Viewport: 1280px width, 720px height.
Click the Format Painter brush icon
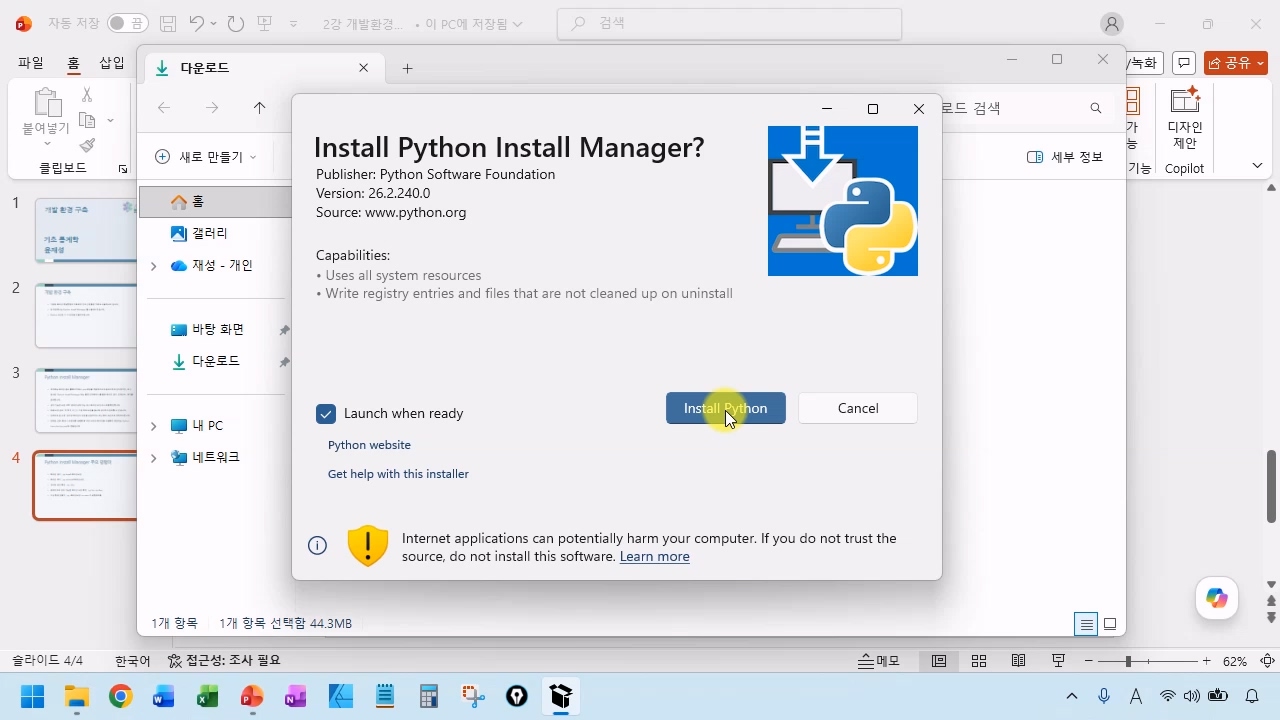[87, 146]
